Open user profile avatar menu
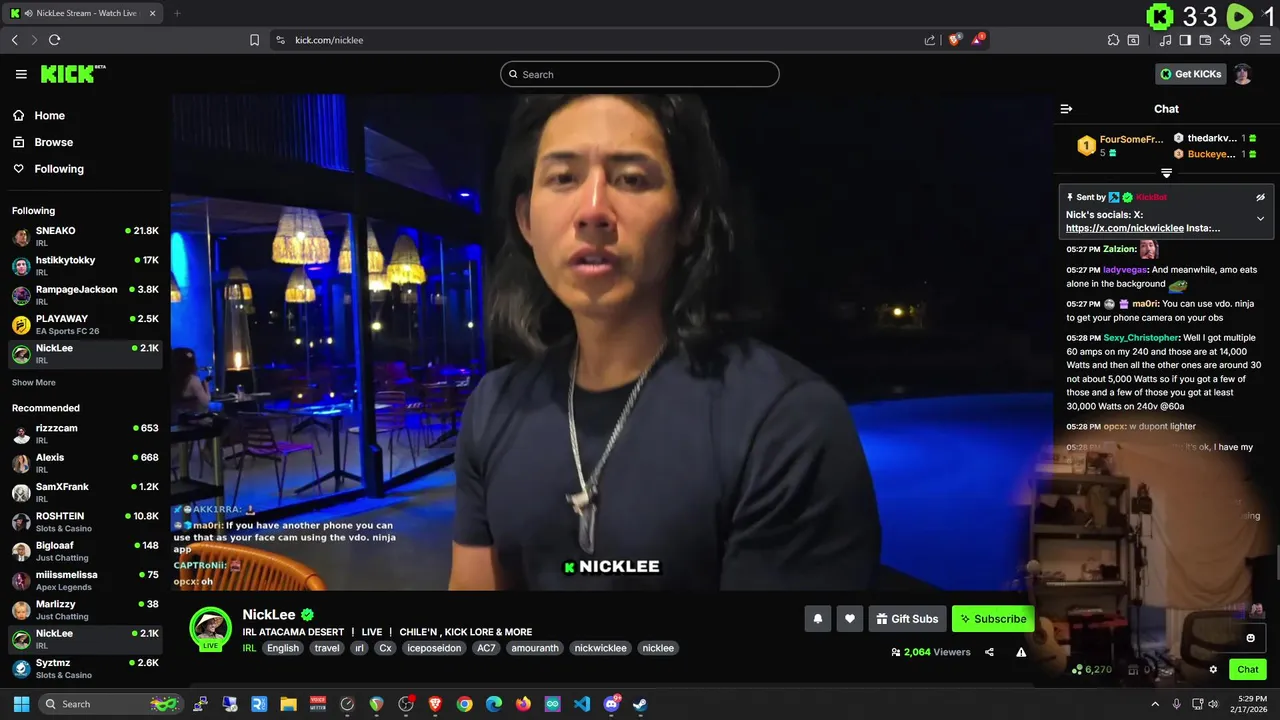The width and height of the screenshot is (1280, 720). (x=1243, y=74)
